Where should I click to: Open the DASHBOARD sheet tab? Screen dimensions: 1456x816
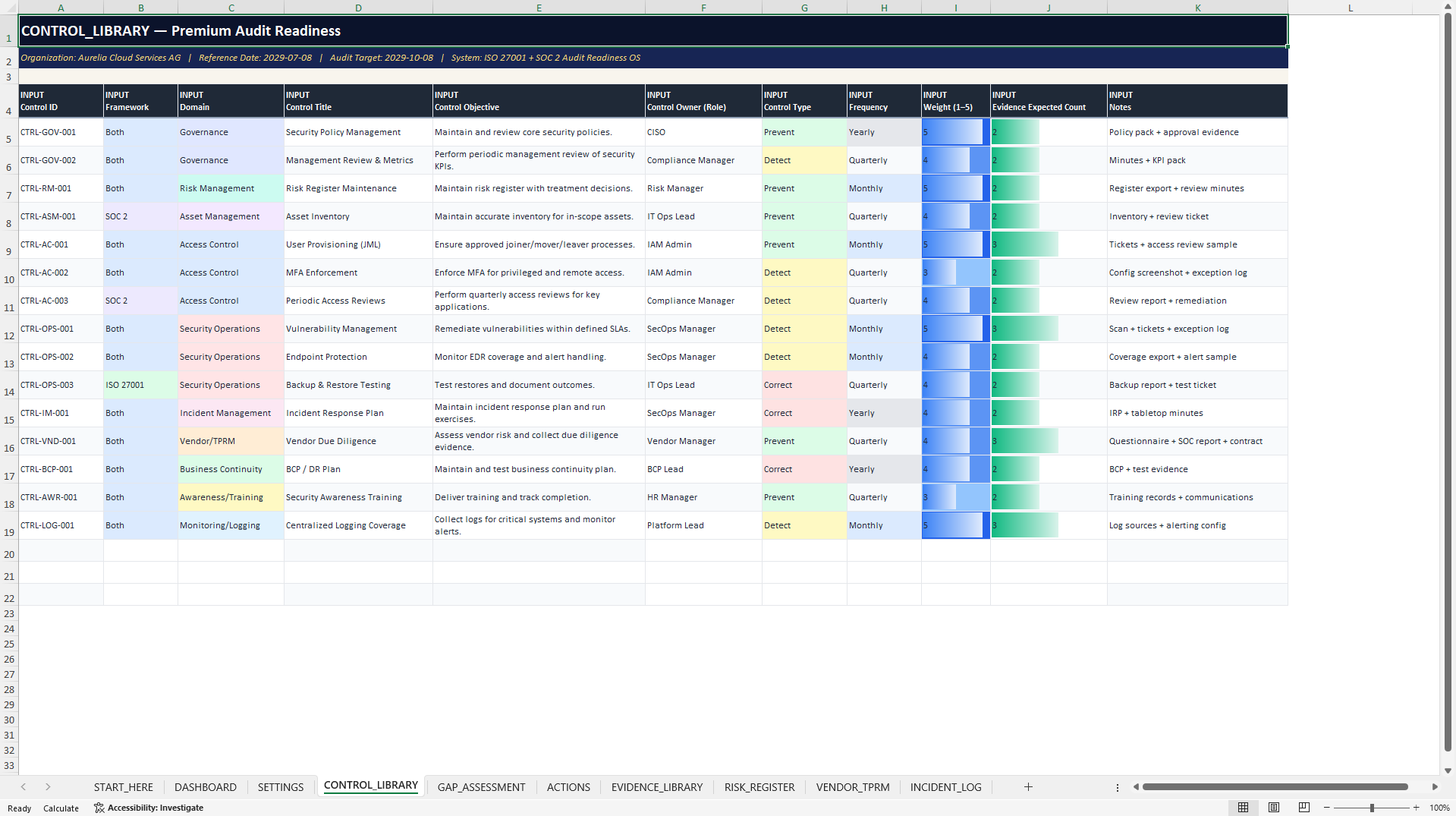[x=206, y=787]
